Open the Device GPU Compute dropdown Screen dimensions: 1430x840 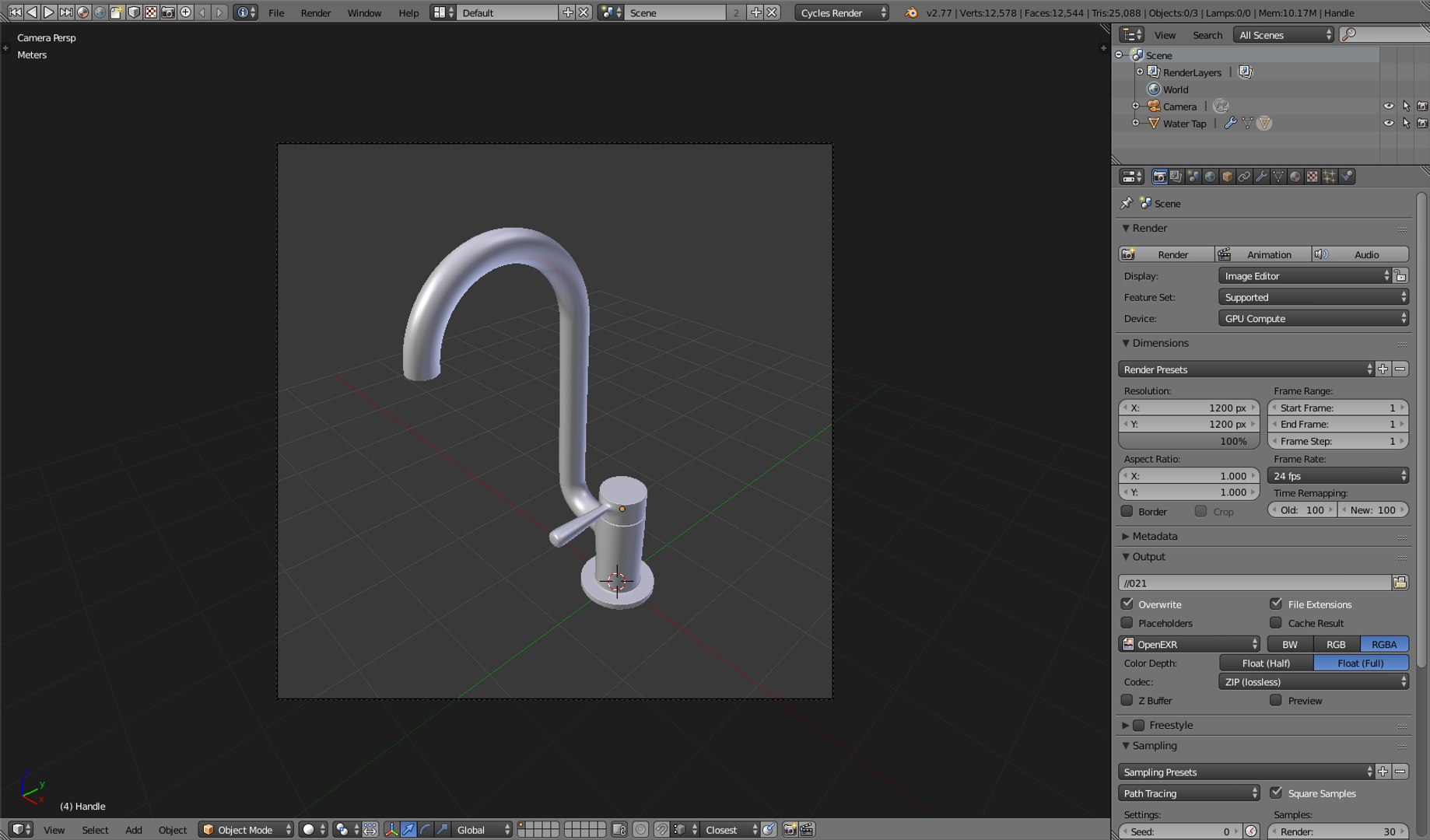click(x=1313, y=318)
